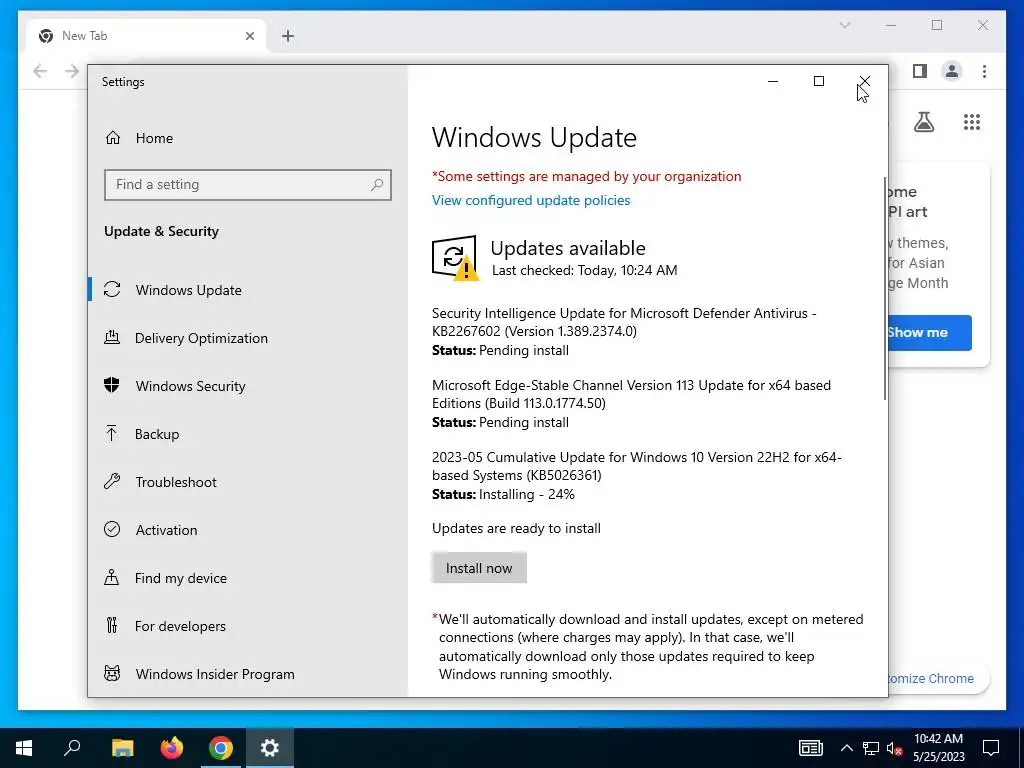Click the Update & Security heading

(161, 231)
